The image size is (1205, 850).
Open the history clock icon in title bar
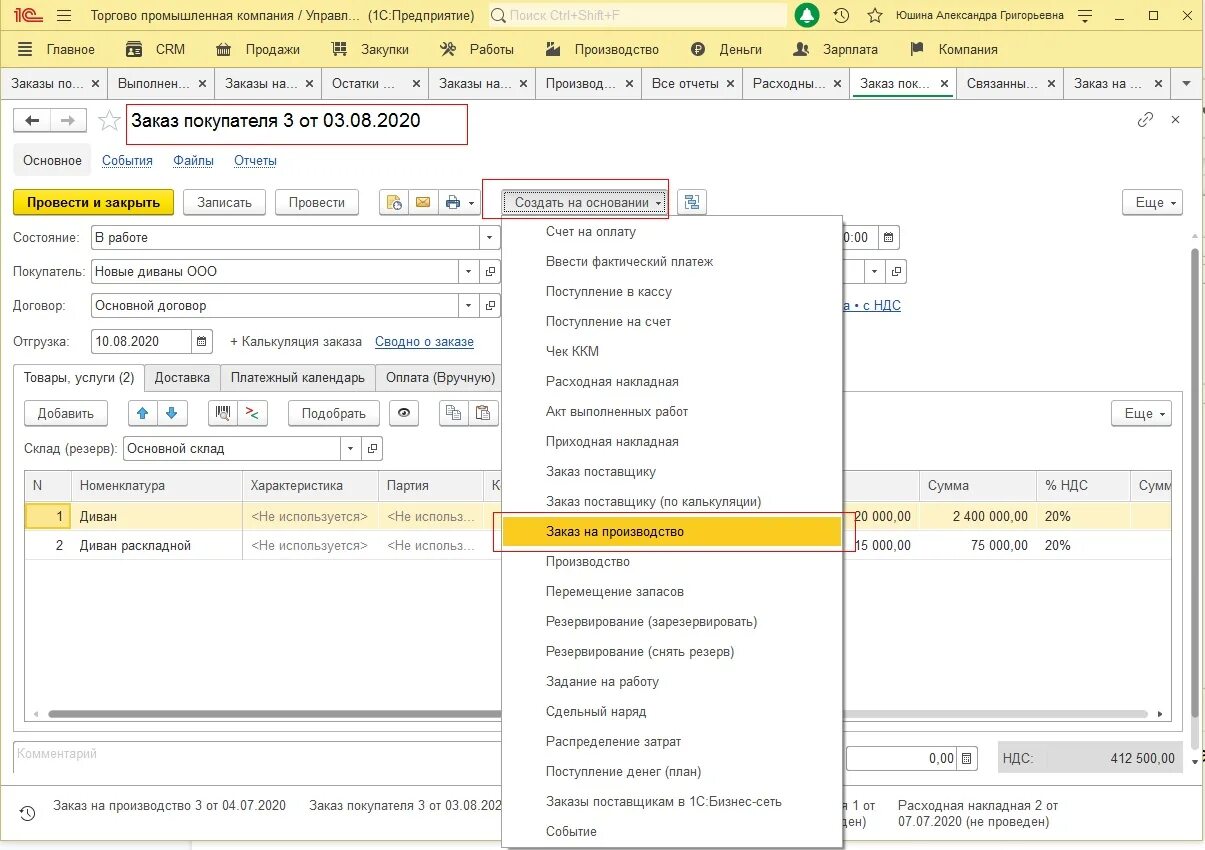(841, 16)
